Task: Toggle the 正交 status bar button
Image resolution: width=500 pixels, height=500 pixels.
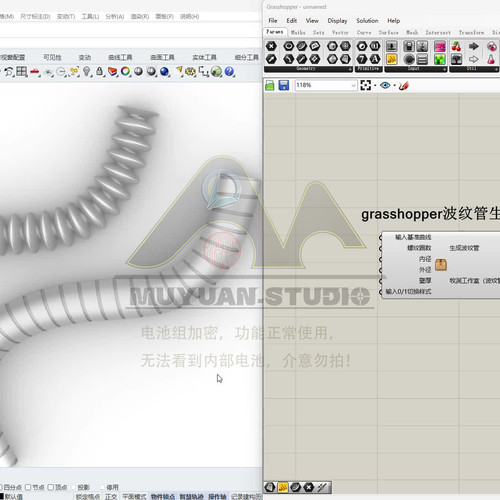Action: coord(111,496)
